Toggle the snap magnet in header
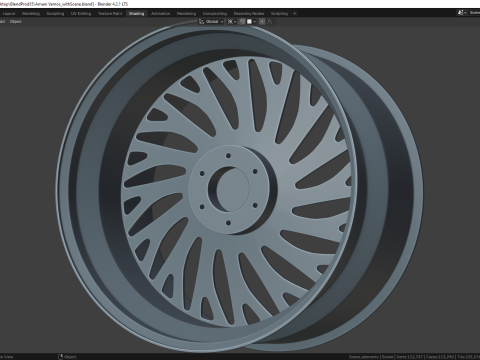Image resolution: width=480 pixels, height=360 pixels. pyautogui.click(x=242, y=22)
